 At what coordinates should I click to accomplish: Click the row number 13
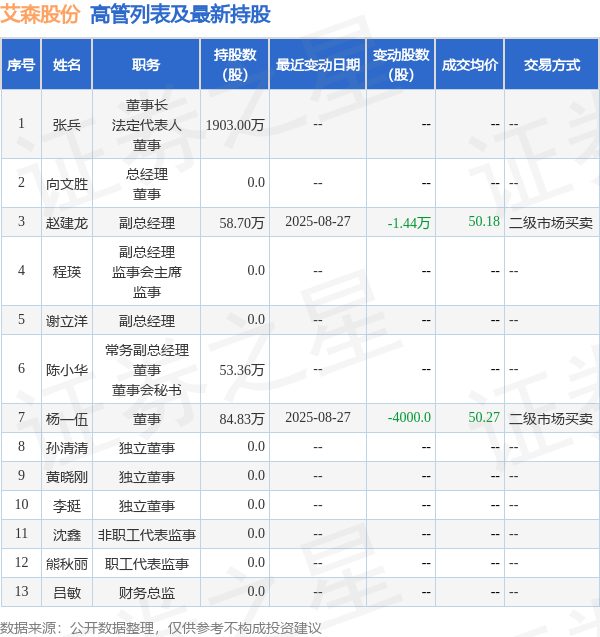(x=21, y=591)
